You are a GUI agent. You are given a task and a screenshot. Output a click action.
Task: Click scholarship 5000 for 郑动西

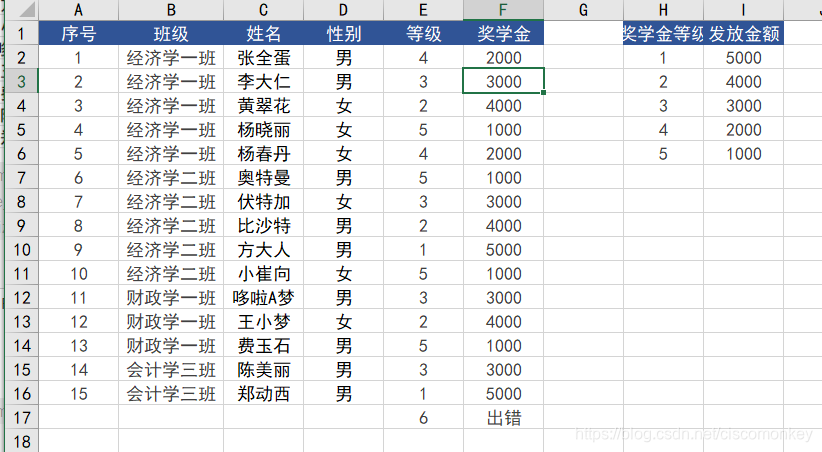[503, 394]
